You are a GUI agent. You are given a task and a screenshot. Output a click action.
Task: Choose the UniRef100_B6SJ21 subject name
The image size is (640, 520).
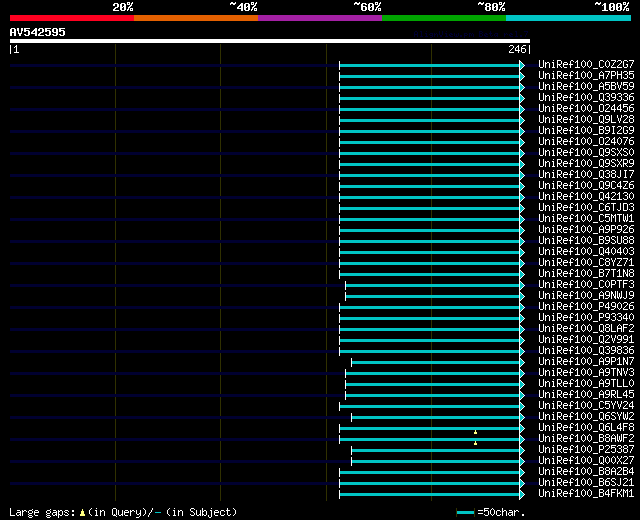(x=586, y=483)
